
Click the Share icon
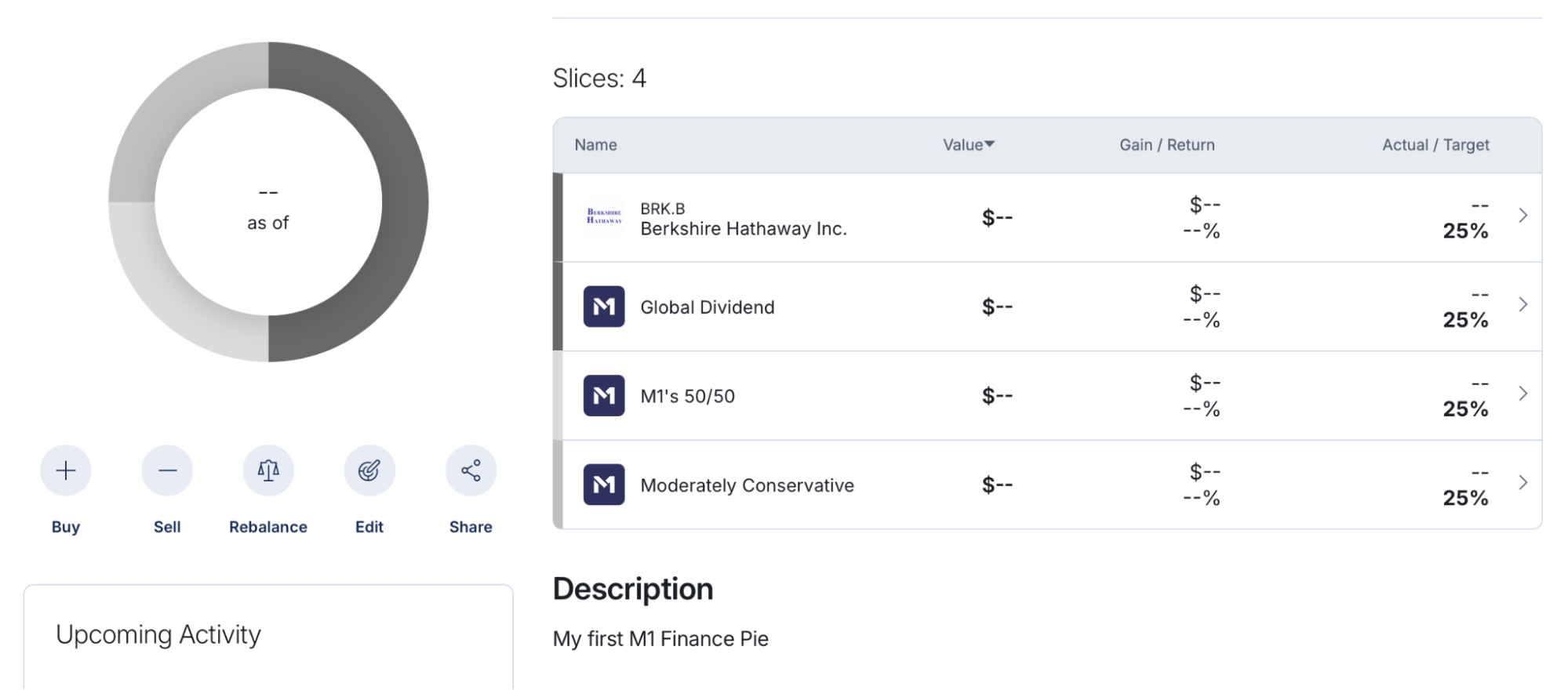[471, 470]
